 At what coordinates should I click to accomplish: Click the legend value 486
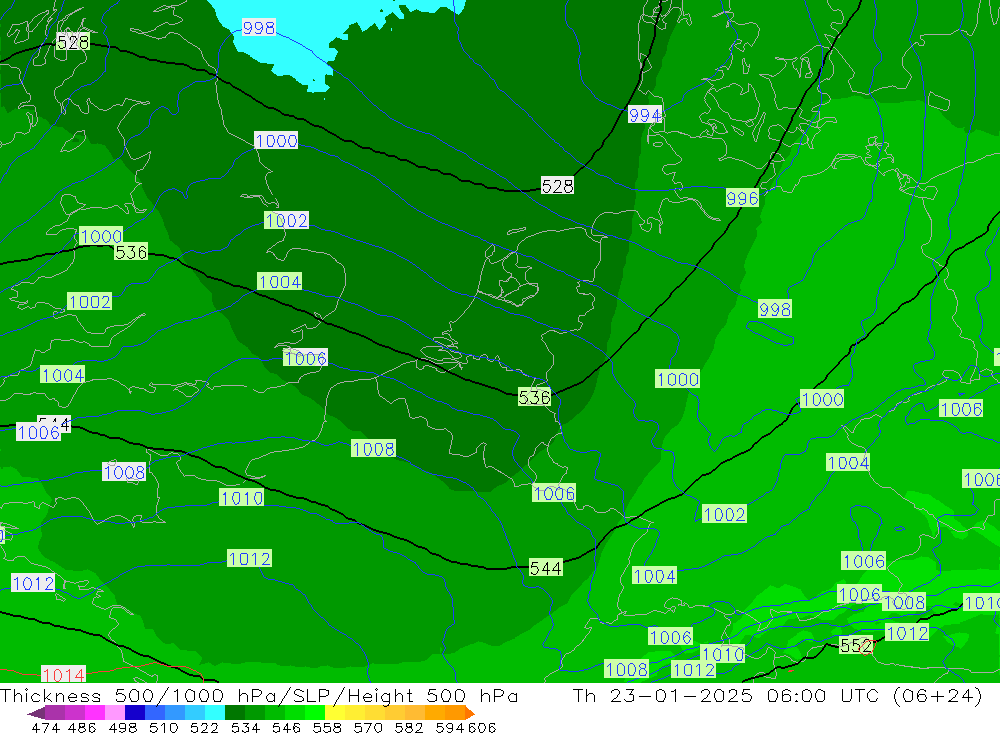82,727
